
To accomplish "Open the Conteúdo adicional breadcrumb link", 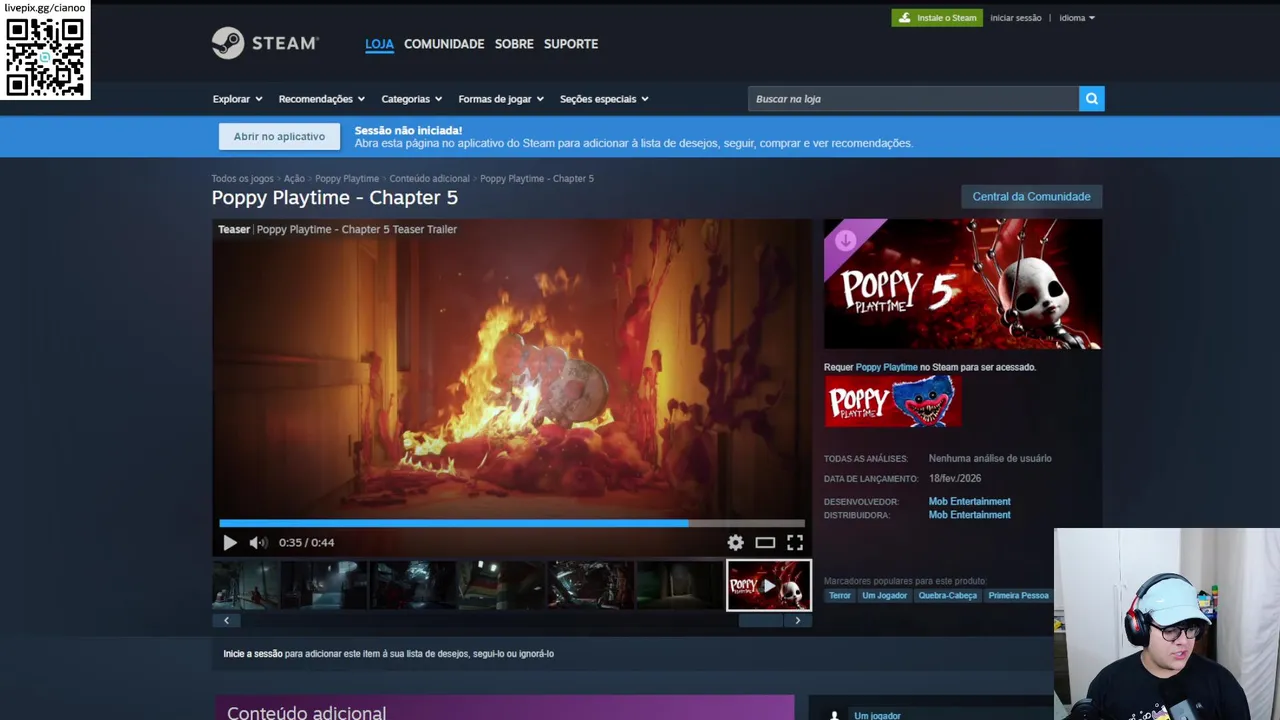I will pos(429,179).
